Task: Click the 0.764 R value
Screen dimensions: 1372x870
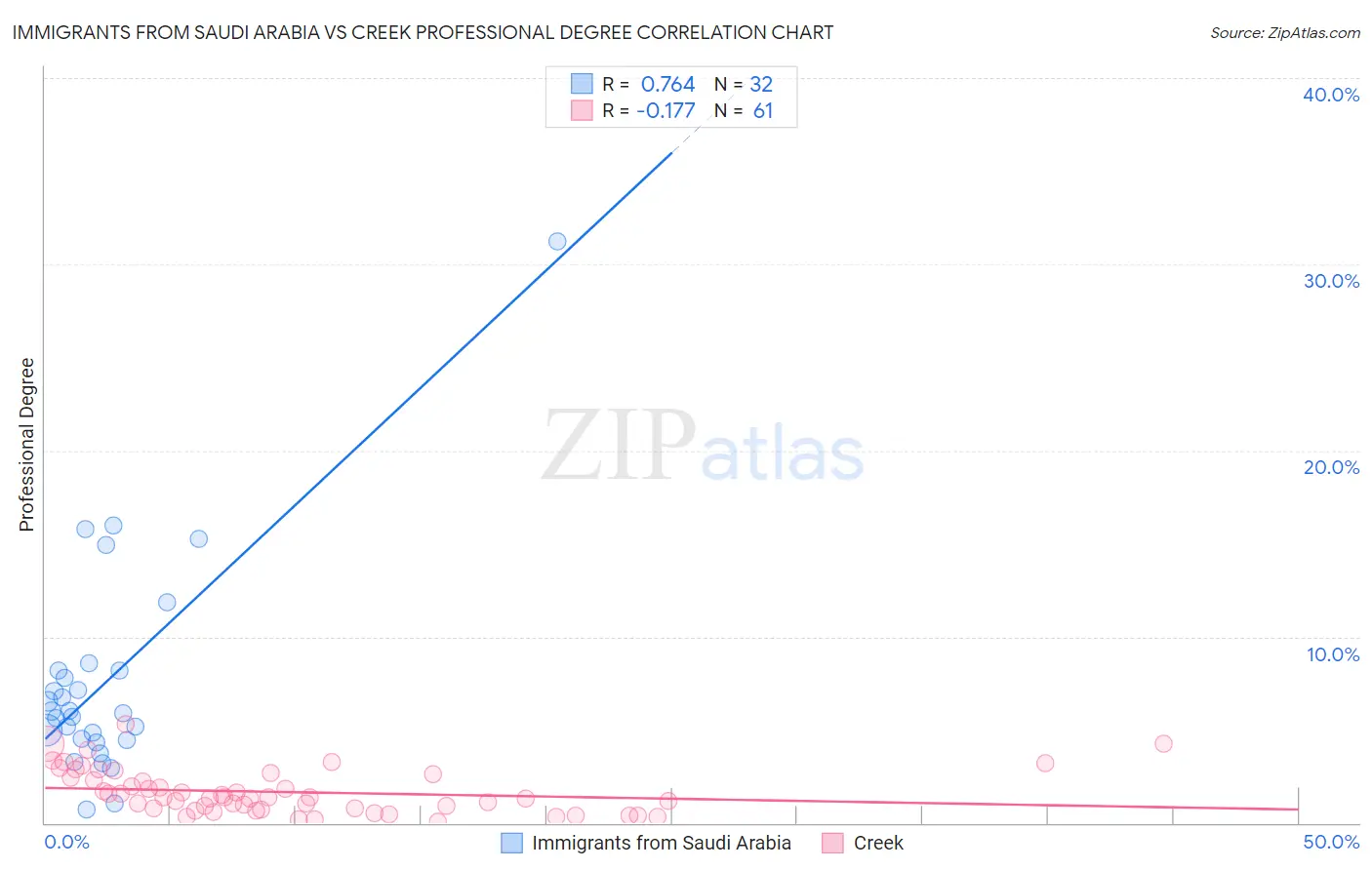Action: point(667,84)
